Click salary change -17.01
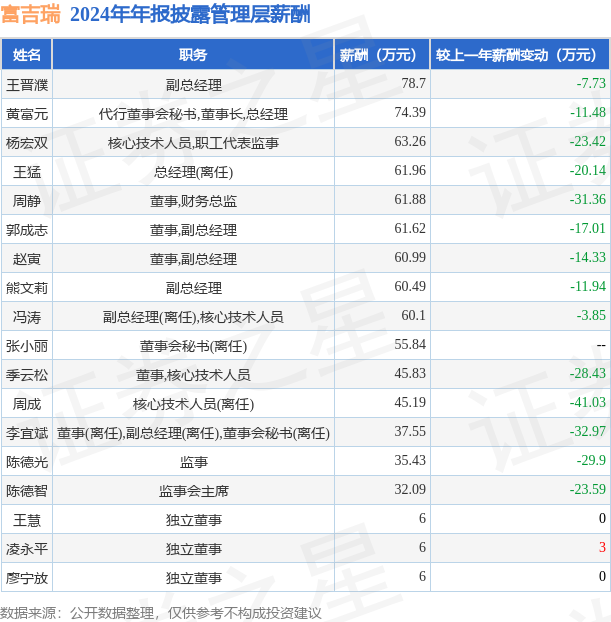 click(588, 228)
